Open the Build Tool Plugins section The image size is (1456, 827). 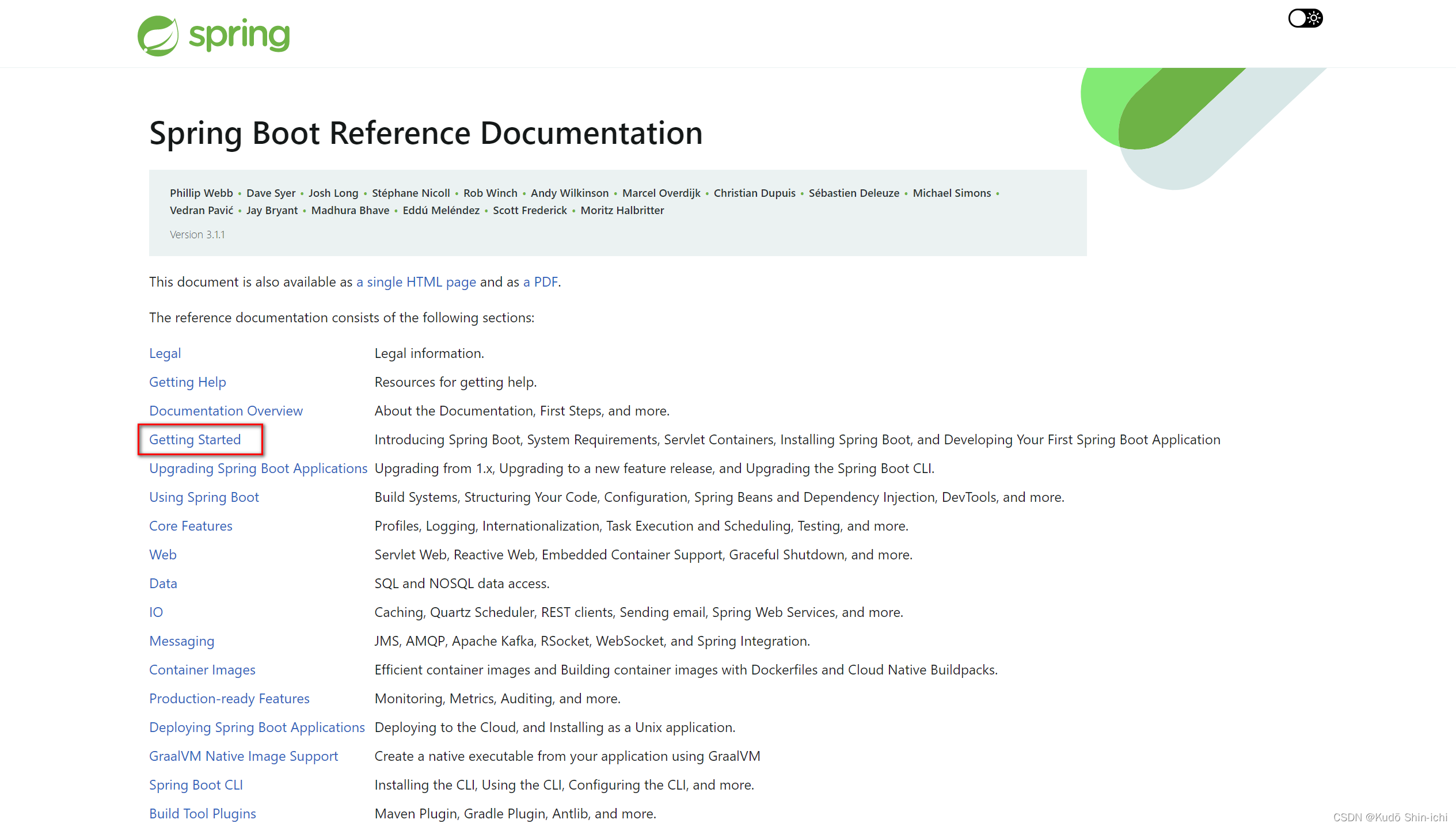203,814
